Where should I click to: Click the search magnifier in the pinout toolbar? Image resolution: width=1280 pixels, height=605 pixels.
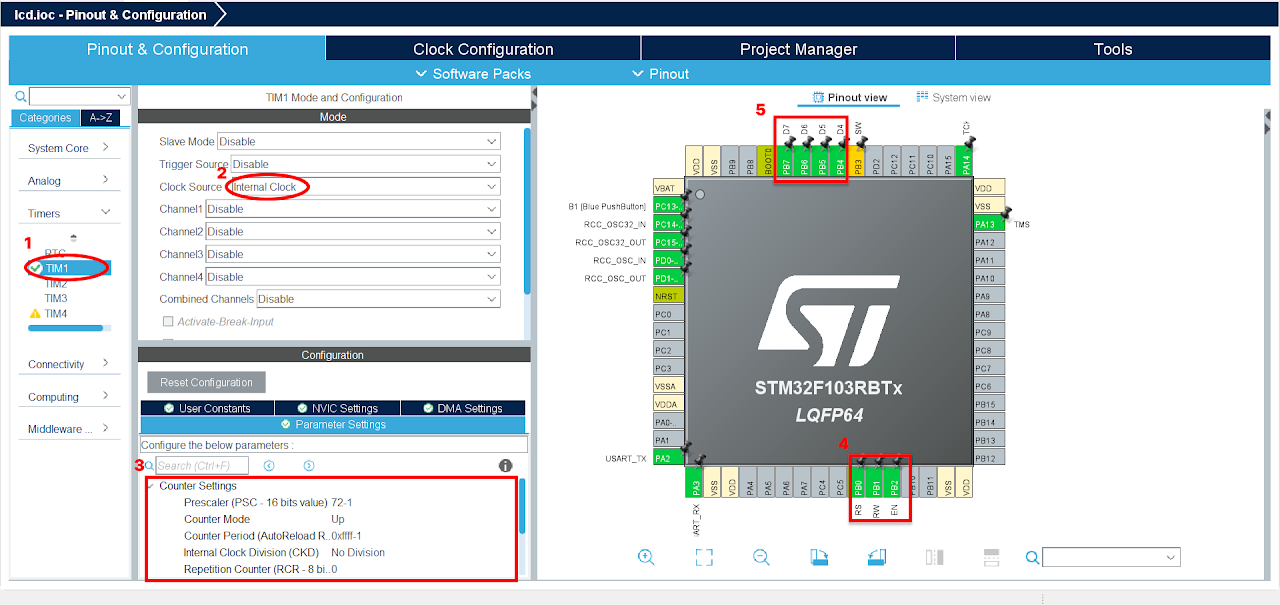[x=1031, y=557]
